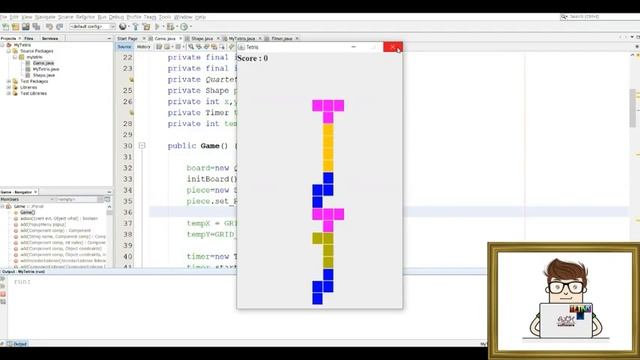The width and height of the screenshot is (640, 360).
Task: Select Shape.java in the Projects tree
Action: 44,76
